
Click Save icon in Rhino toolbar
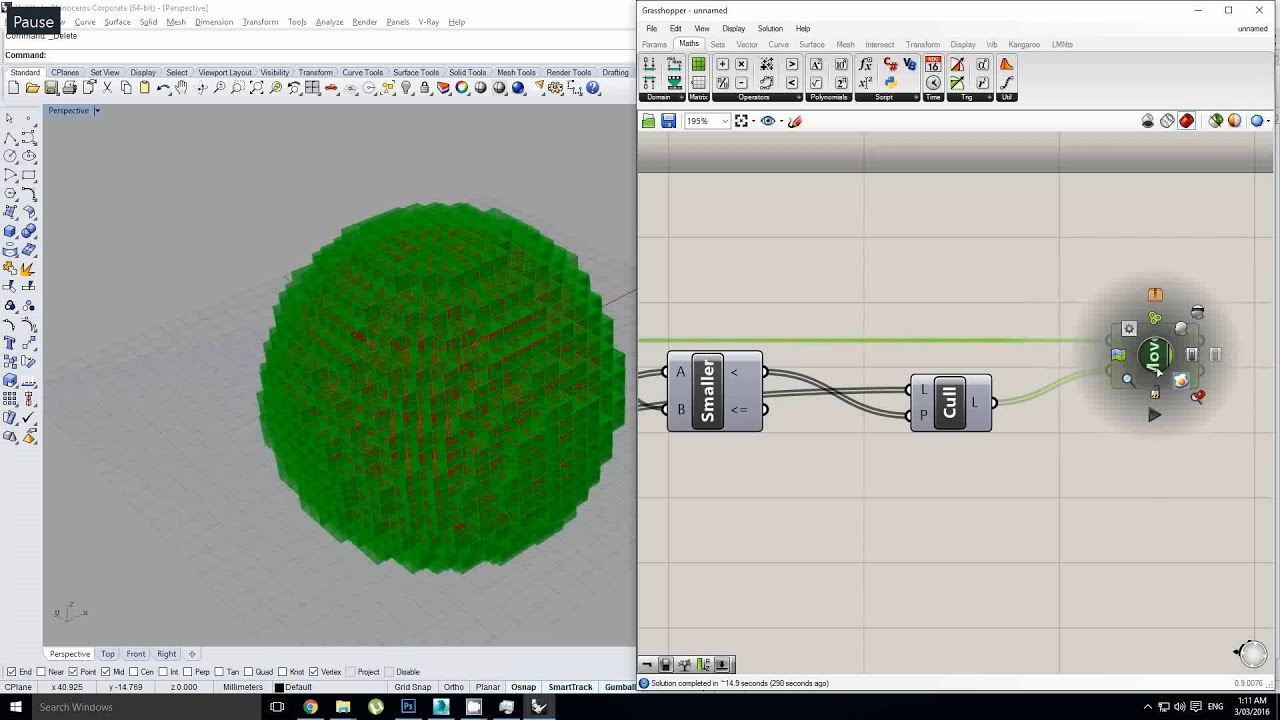click(51, 88)
